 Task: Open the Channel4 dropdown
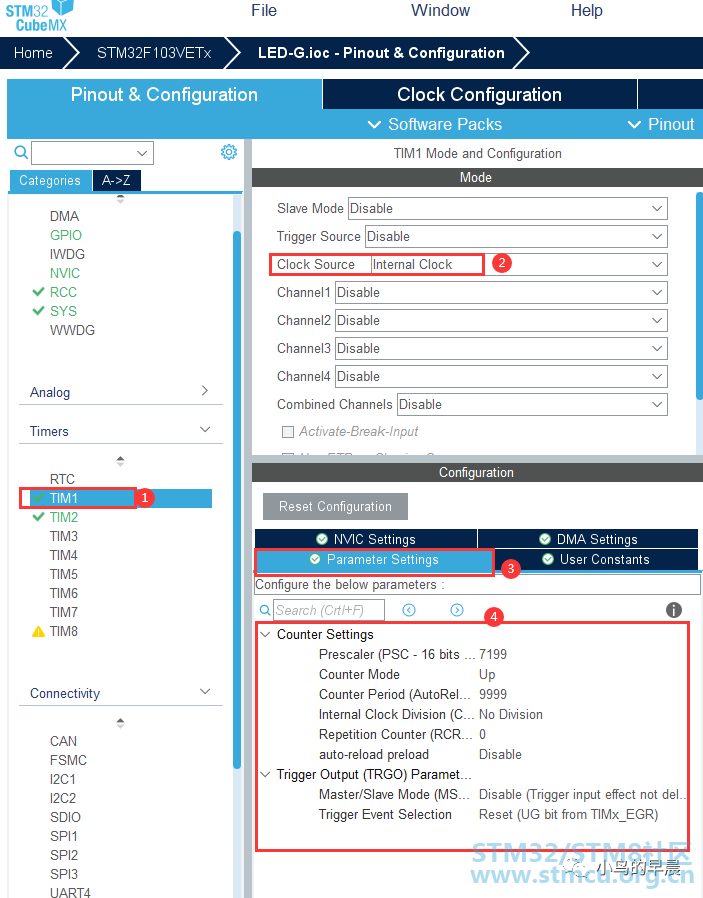click(x=501, y=377)
